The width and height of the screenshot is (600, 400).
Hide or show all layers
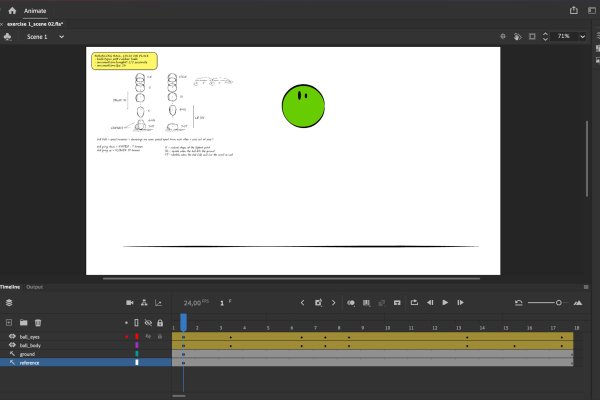coord(148,323)
